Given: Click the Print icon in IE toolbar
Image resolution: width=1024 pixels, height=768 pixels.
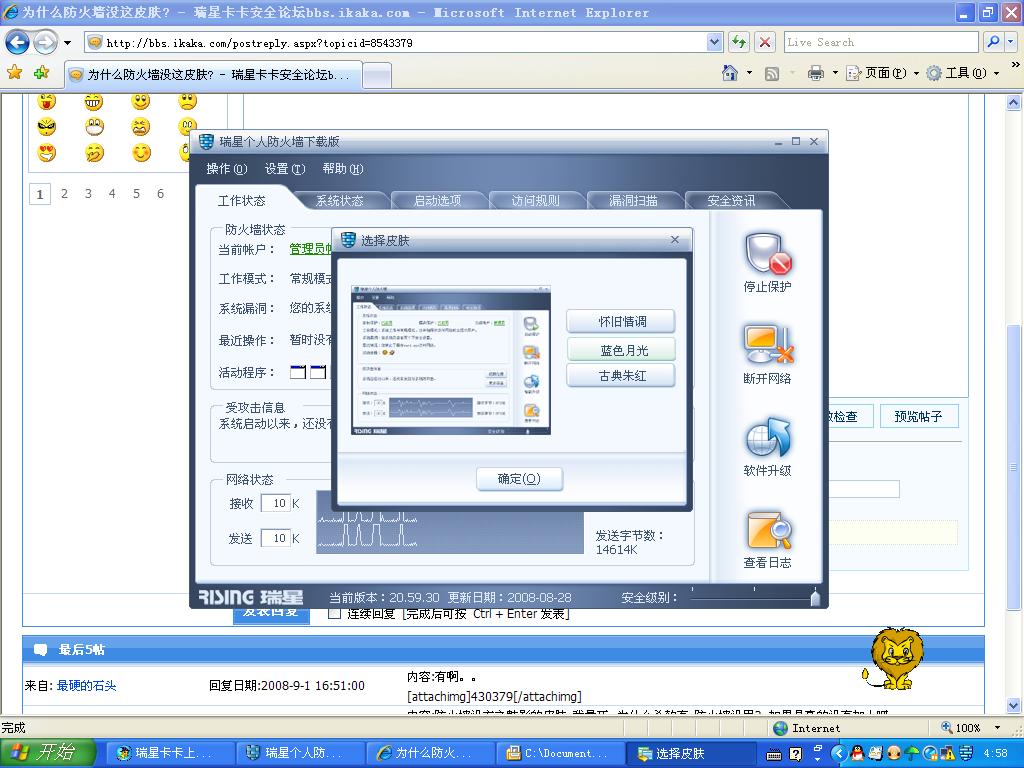Looking at the screenshot, I should (816, 73).
